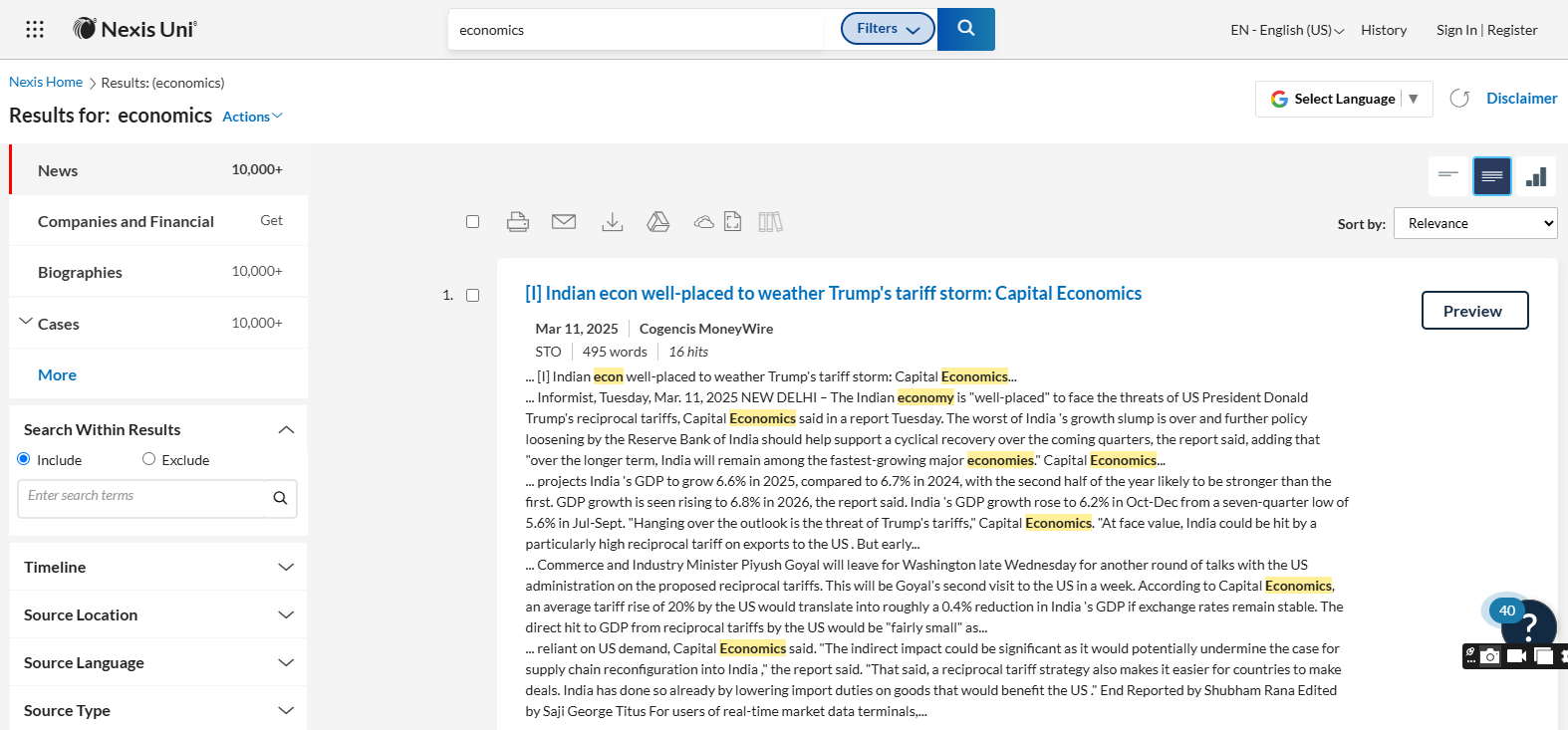The image size is (1568, 730).
Task: Open the Filters dropdown in search bar
Action: pyautogui.click(x=888, y=29)
